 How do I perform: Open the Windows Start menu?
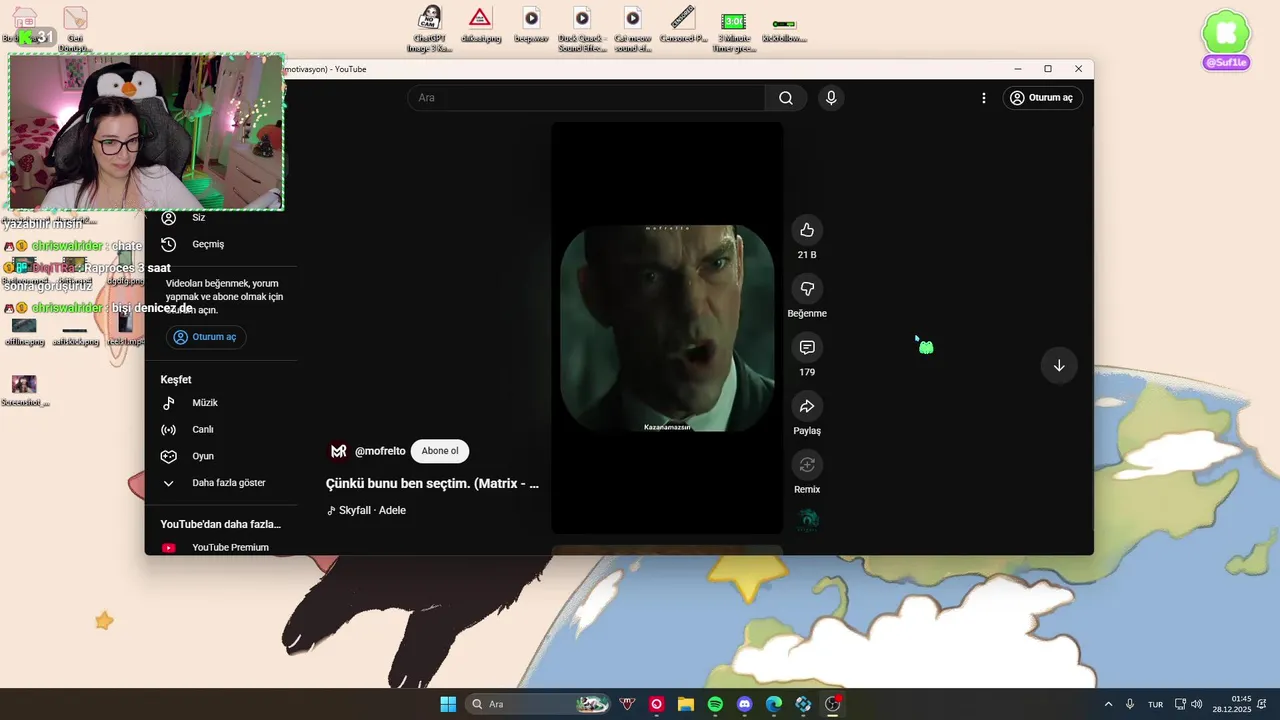[448, 704]
